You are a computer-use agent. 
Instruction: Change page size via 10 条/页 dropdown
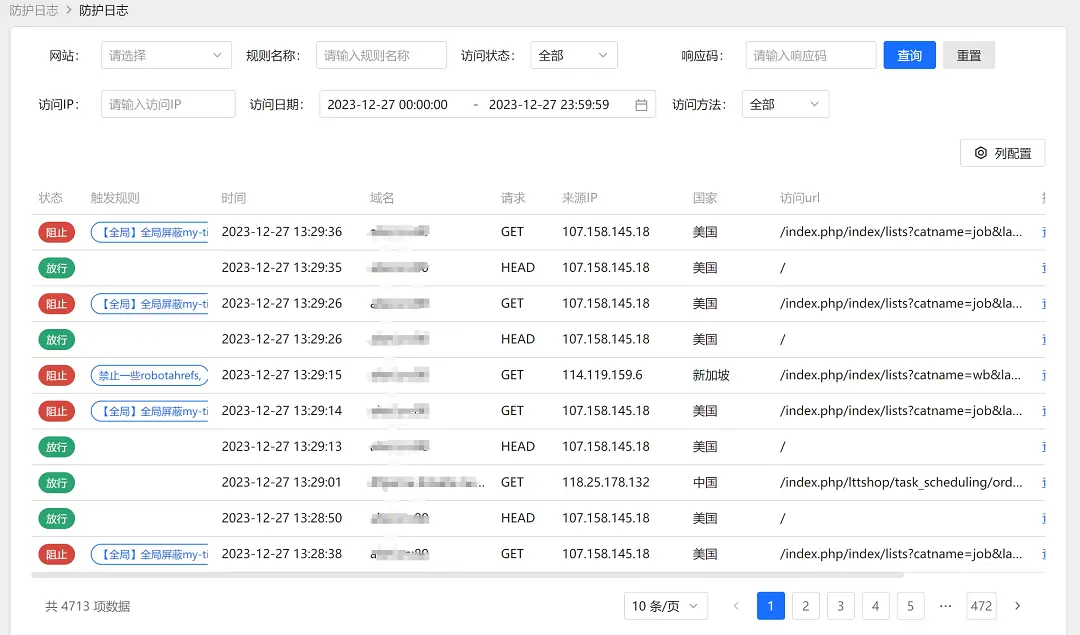(x=666, y=606)
